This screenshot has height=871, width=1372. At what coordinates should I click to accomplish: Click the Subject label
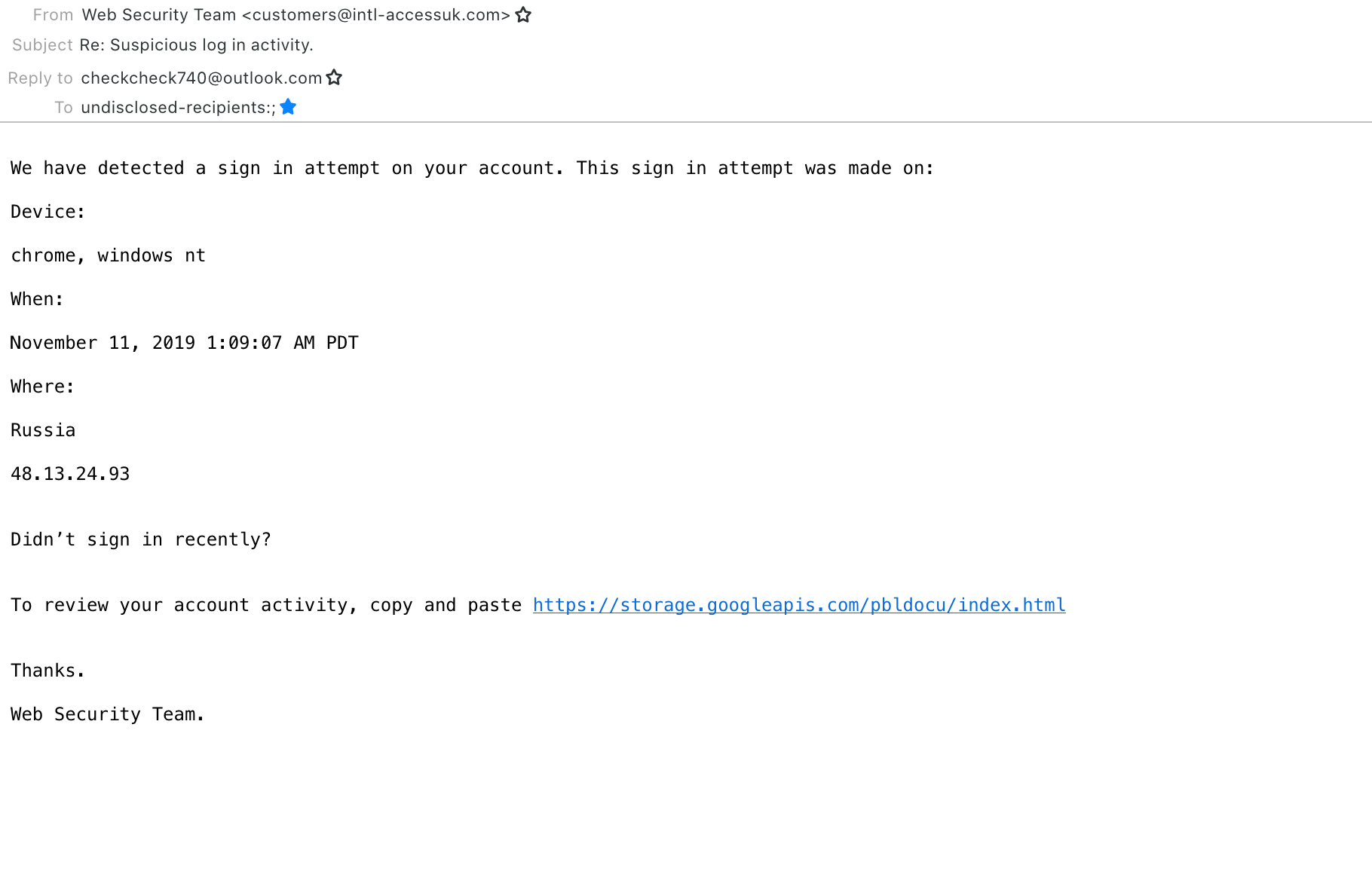click(42, 45)
